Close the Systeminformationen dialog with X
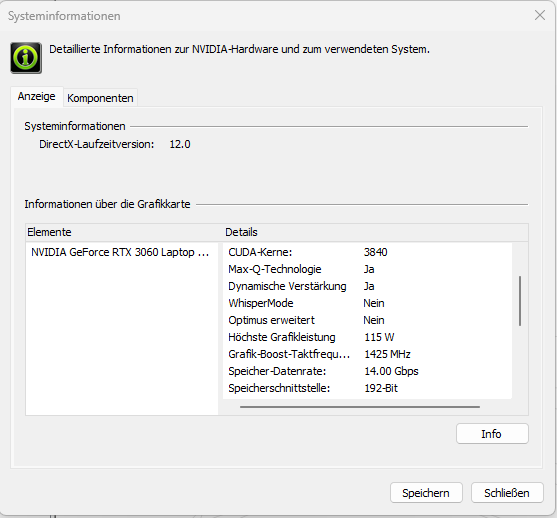 point(540,15)
